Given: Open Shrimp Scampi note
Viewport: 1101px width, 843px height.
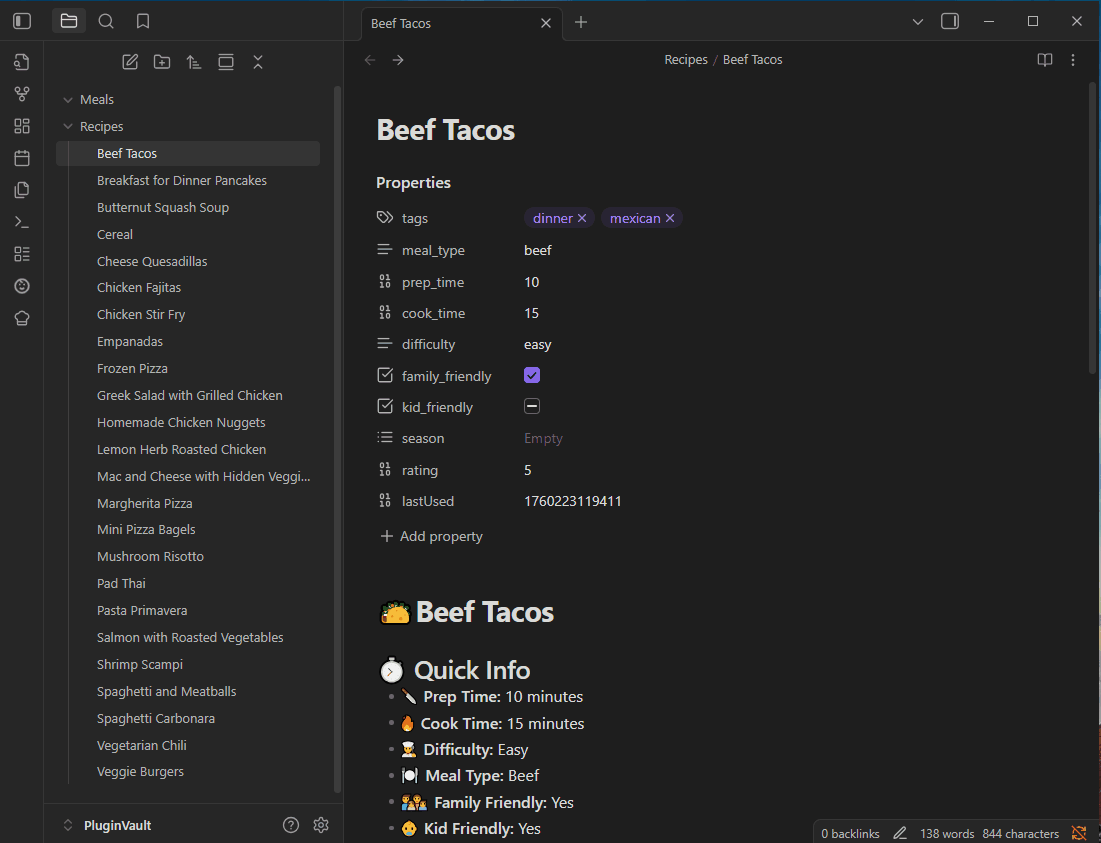Looking at the screenshot, I should point(140,664).
